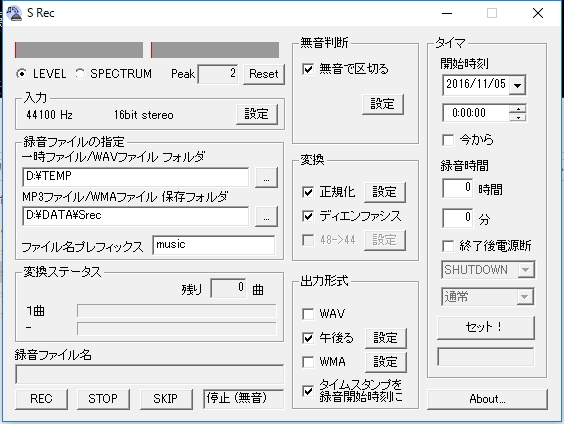Browse for the MP3/WMA save folder
Screen dimensions: 564x424
pos(266,216)
